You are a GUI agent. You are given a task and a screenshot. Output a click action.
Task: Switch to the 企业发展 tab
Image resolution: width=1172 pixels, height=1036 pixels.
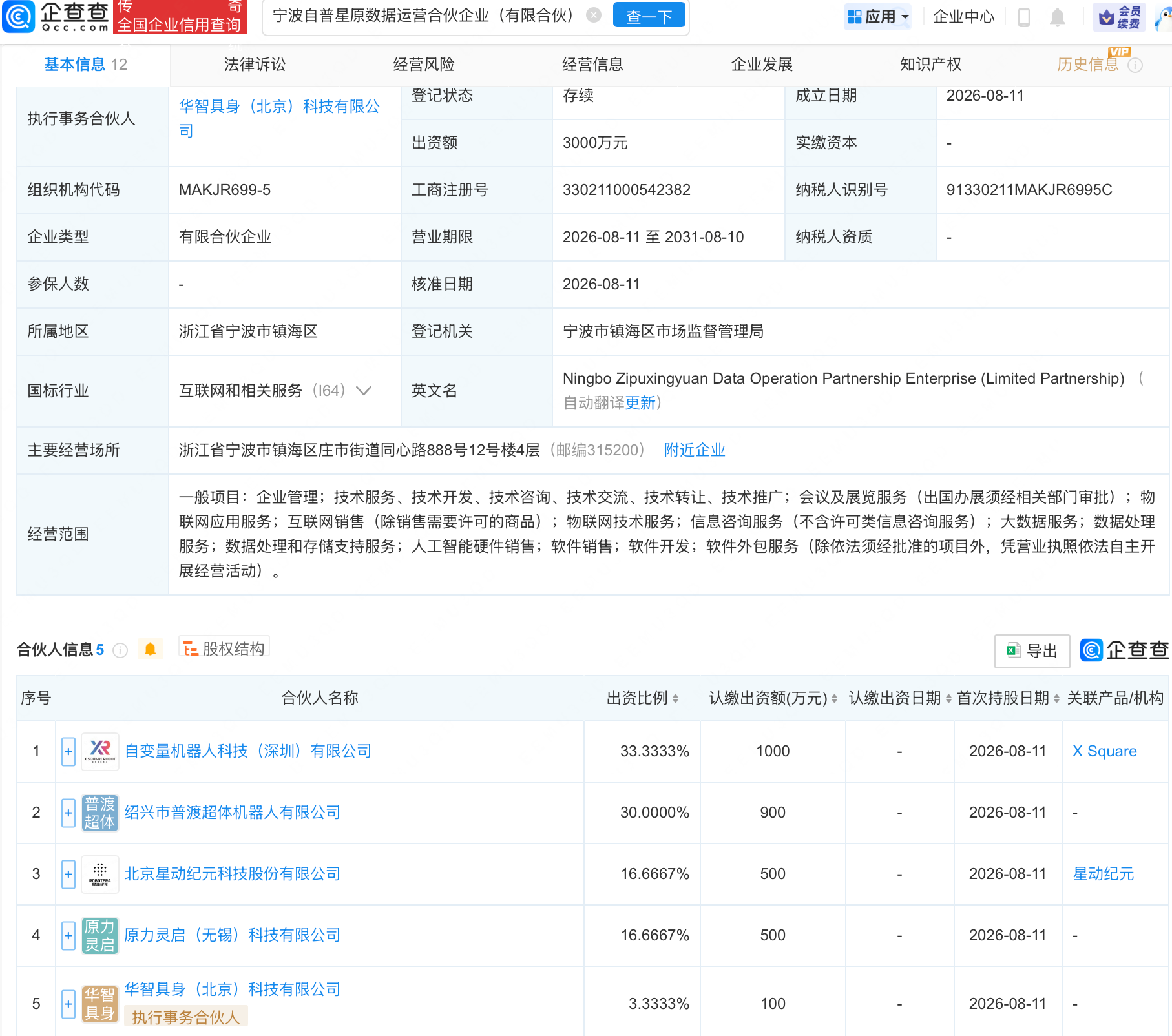[x=762, y=65]
